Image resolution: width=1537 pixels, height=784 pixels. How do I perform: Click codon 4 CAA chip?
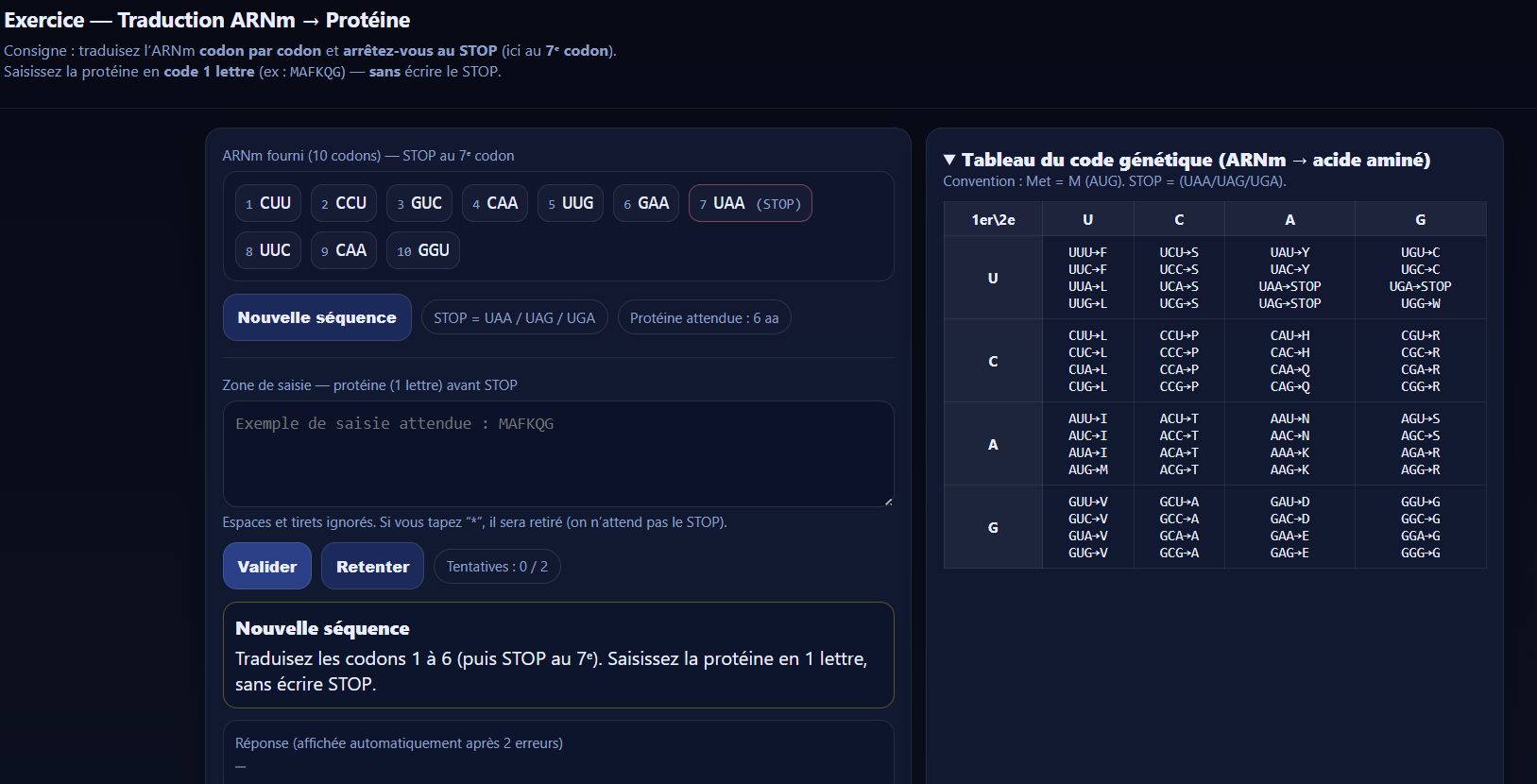pos(495,203)
